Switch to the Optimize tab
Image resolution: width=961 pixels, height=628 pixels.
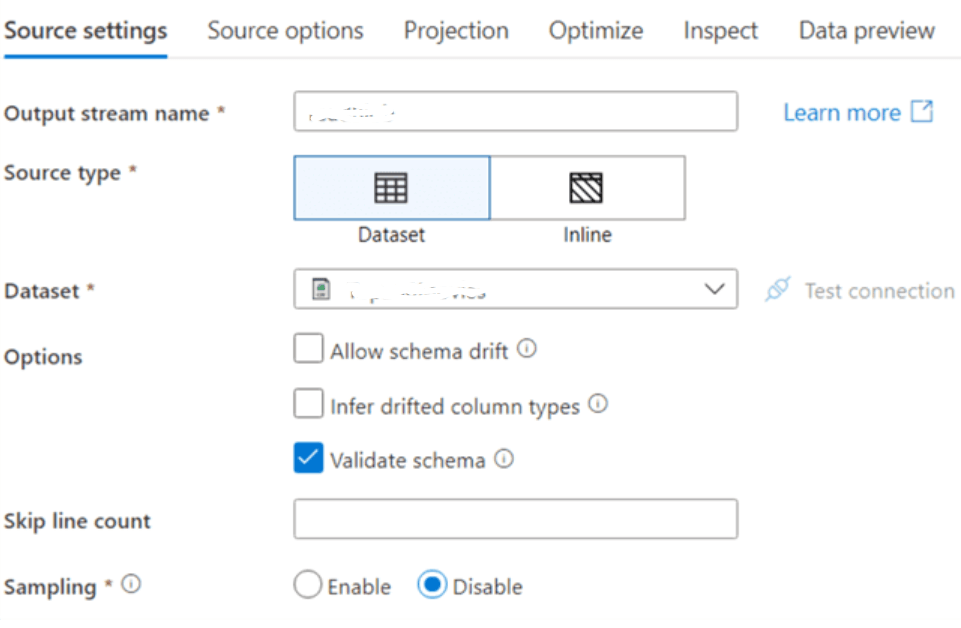(x=595, y=30)
